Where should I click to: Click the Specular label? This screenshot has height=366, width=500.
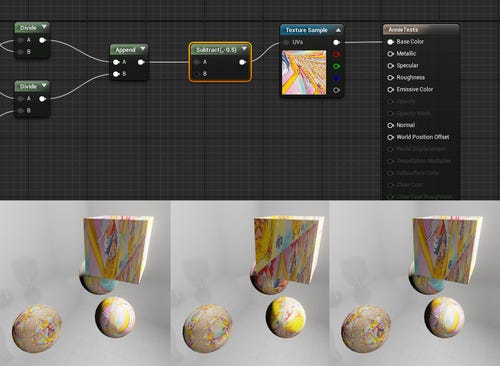pyautogui.click(x=407, y=66)
